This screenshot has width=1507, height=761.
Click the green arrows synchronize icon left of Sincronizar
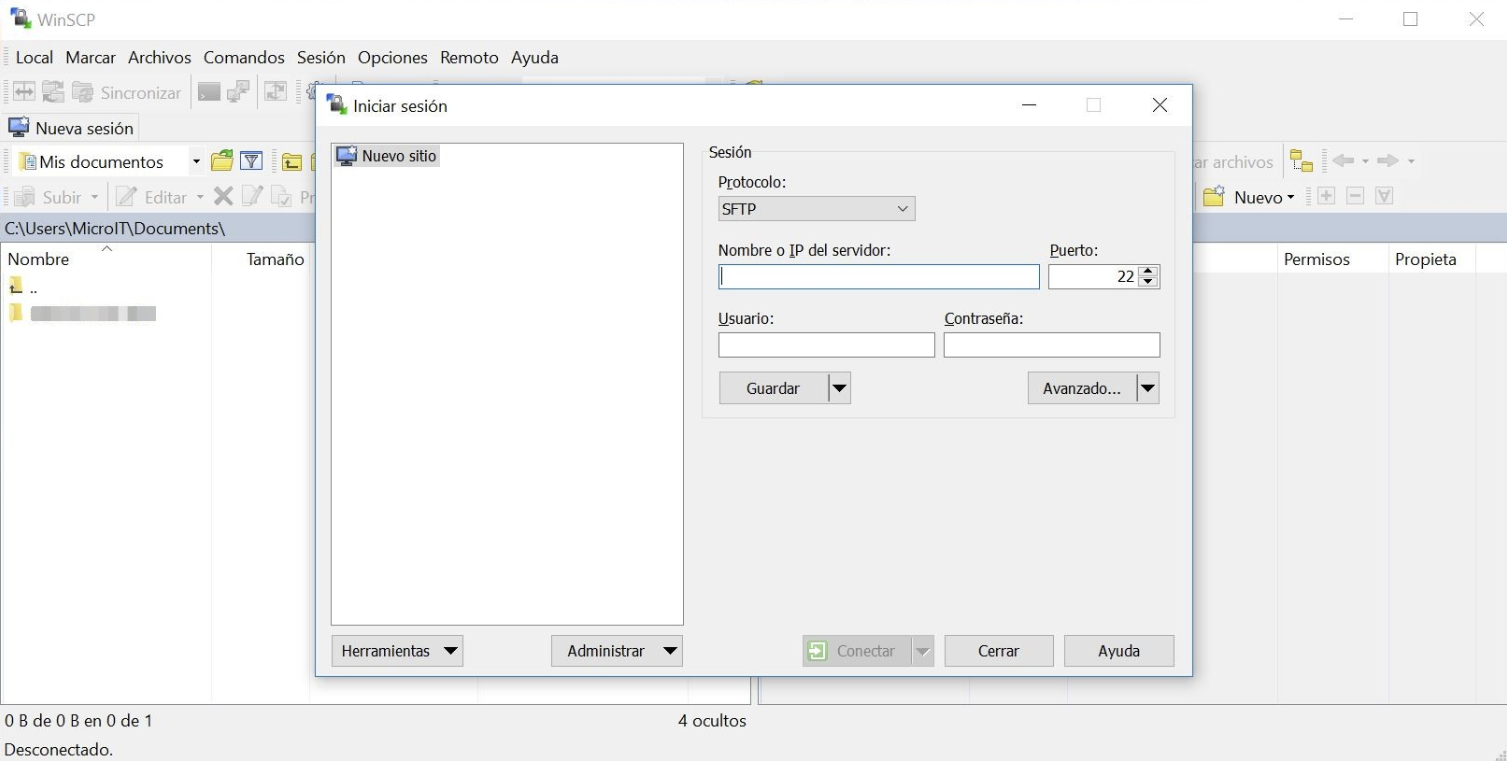tap(53, 92)
